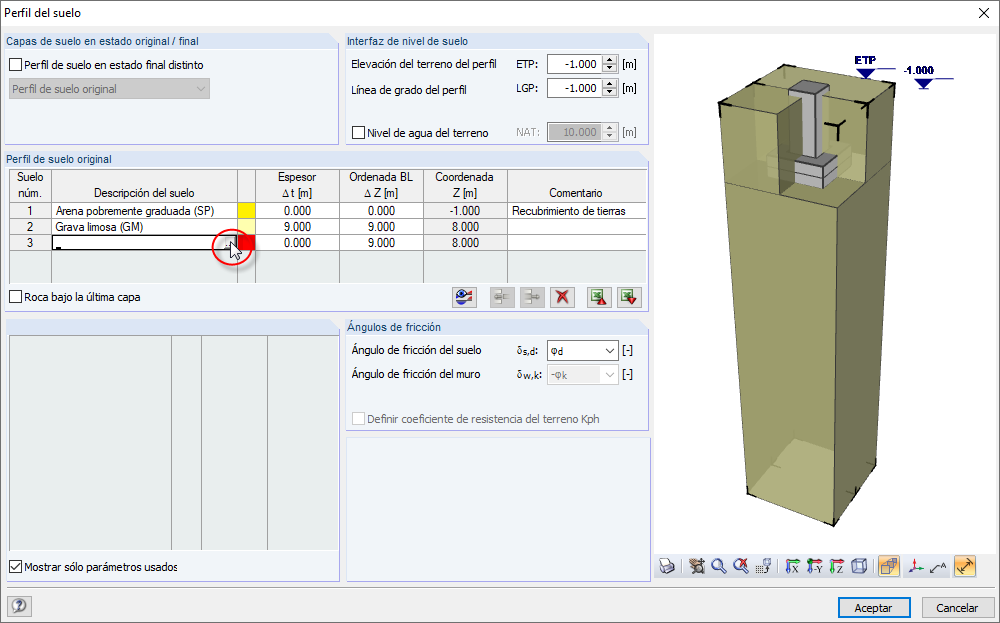The width and height of the screenshot is (1000, 623).
Task: Click the magnifier icon with red X
Action: coord(740,566)
